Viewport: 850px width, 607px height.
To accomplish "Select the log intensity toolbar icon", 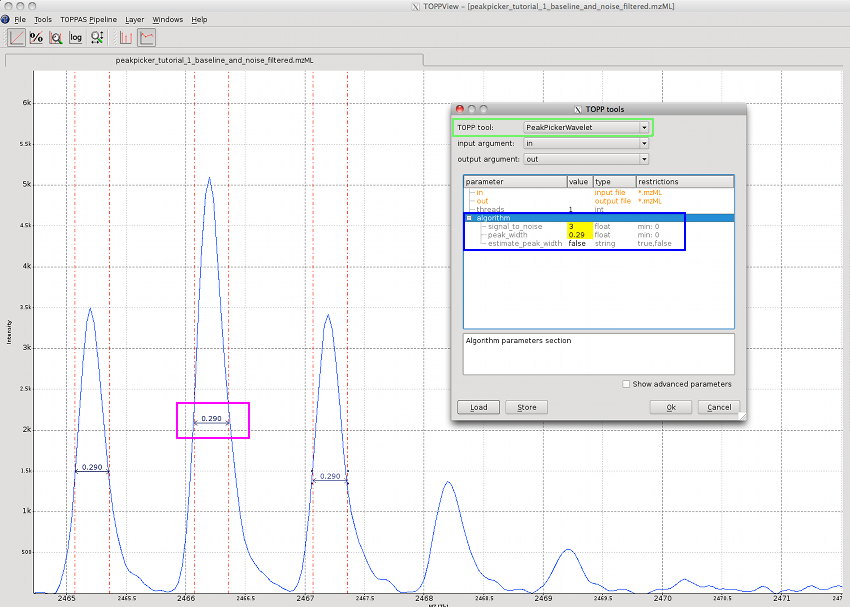I will 76,38.
